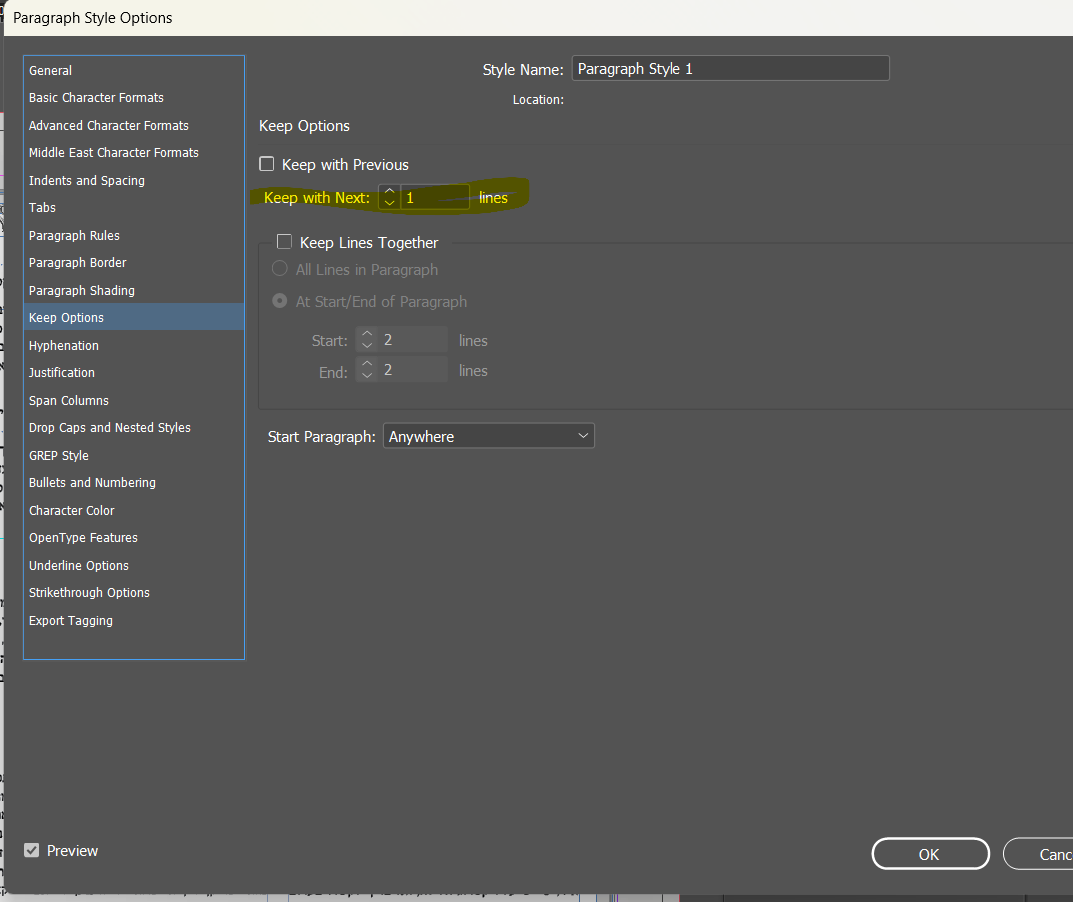The height and width of the screenshot is (902, 1073).
Task: Open Paragraph Shading settings
Action: [x=133, y=290]
